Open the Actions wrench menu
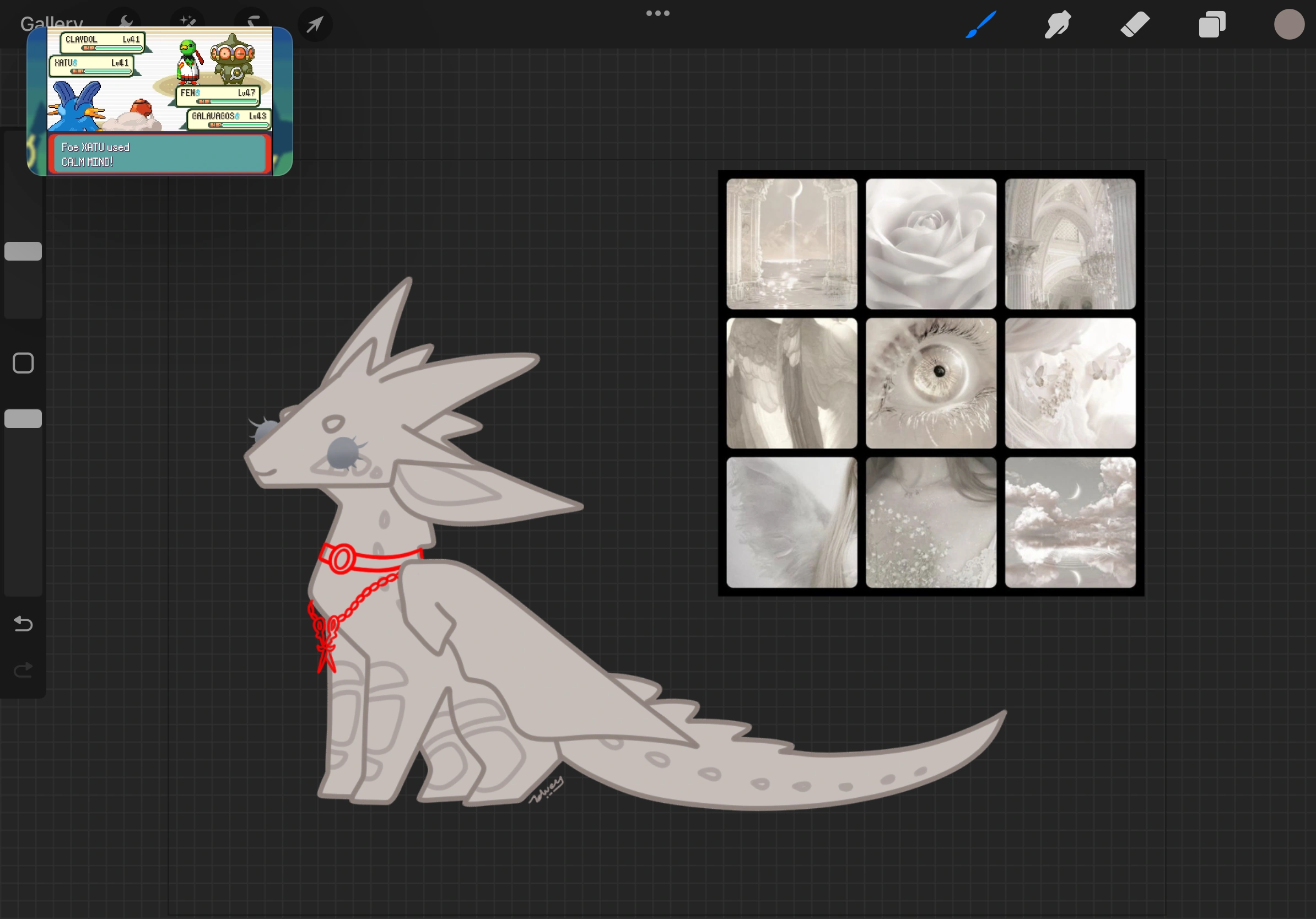 pos(126,18)
